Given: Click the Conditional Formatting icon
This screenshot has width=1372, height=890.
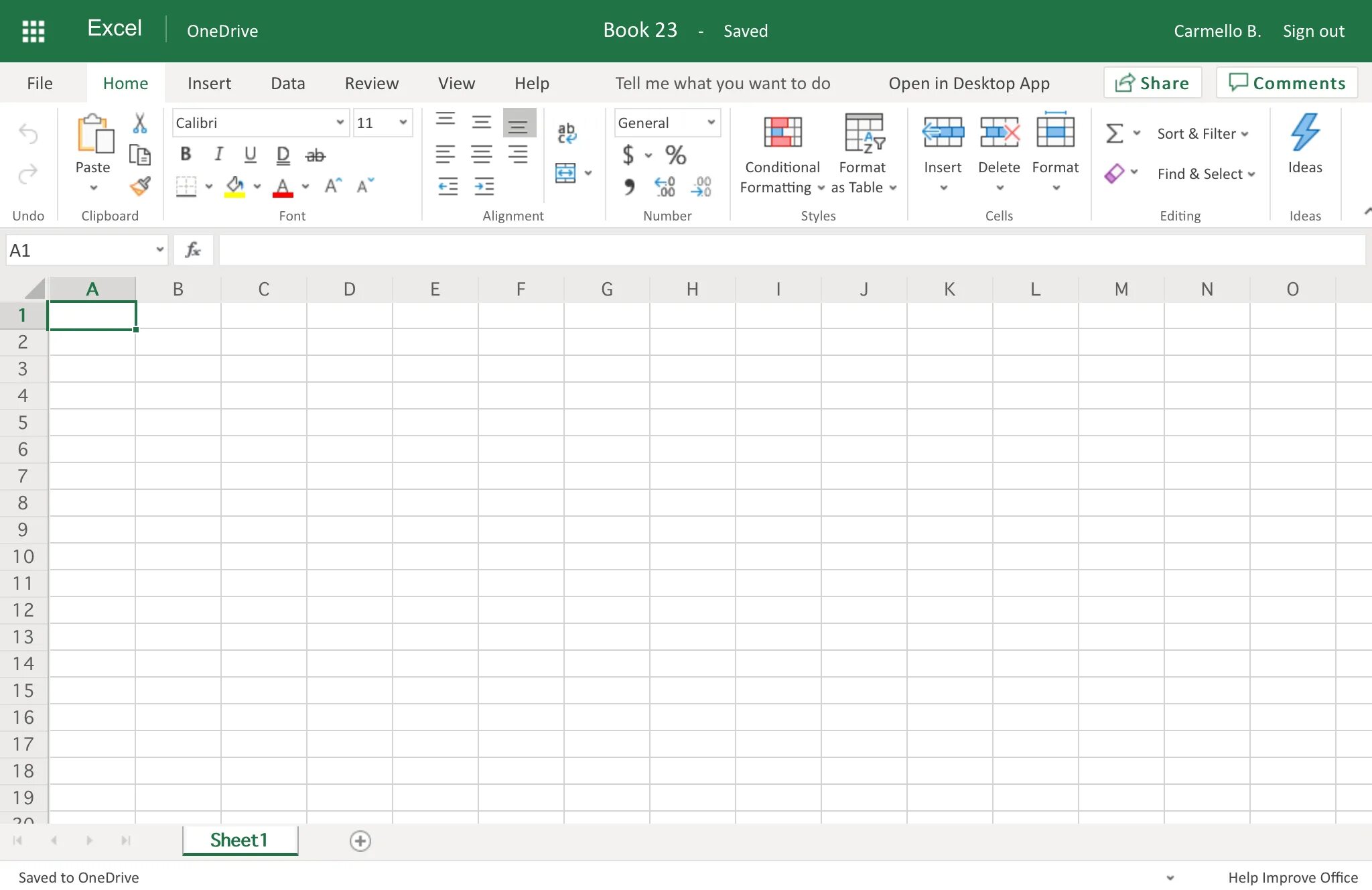Looking at the screenshot, I should tap(782, 131).
